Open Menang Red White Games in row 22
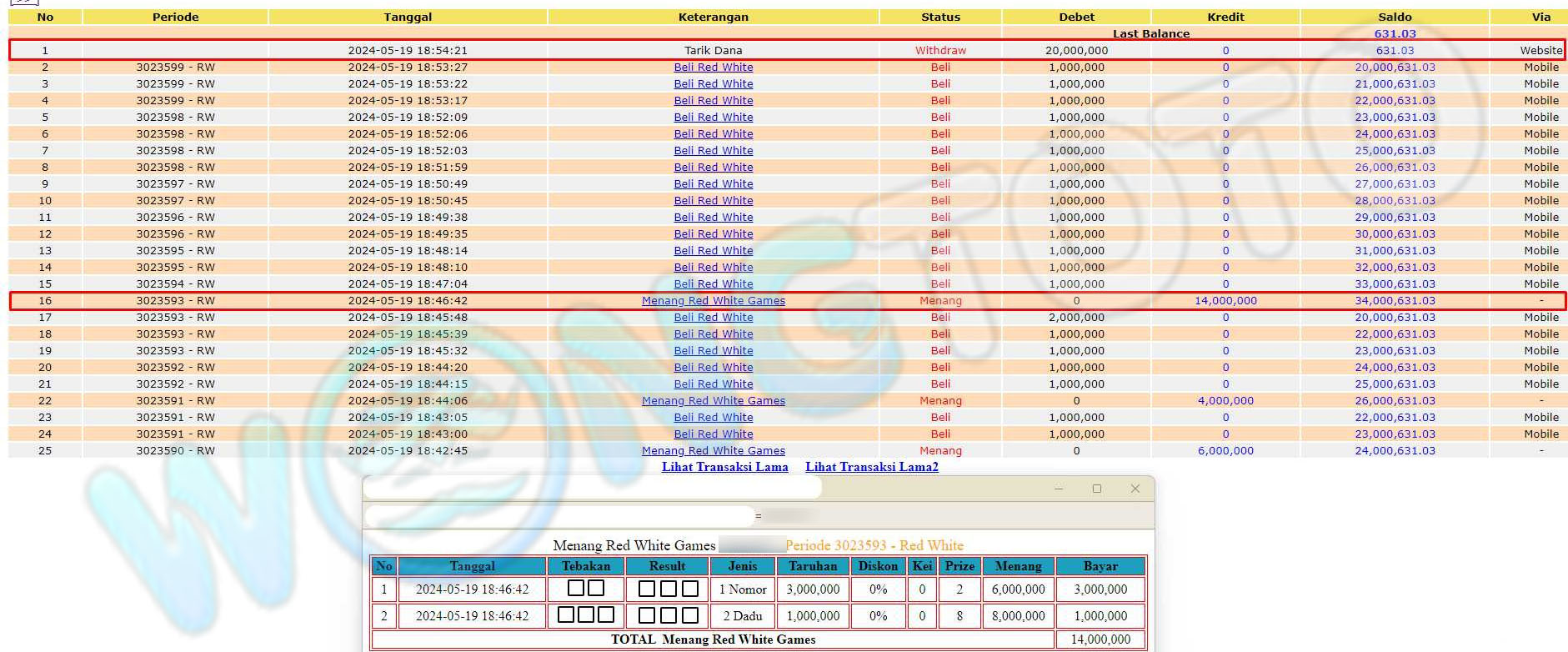This screenshot has height=652, width=1568. pos(713,401)
